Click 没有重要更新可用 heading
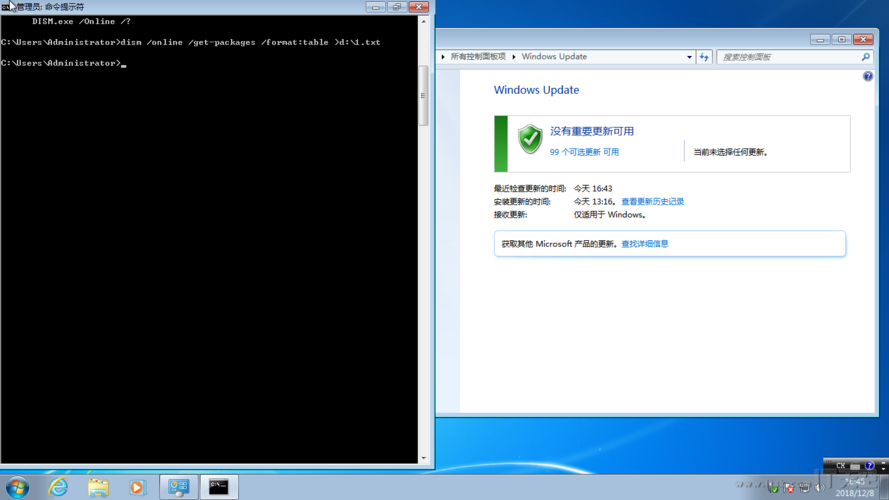This screenshot has height=500, width=889. point(591,132)
